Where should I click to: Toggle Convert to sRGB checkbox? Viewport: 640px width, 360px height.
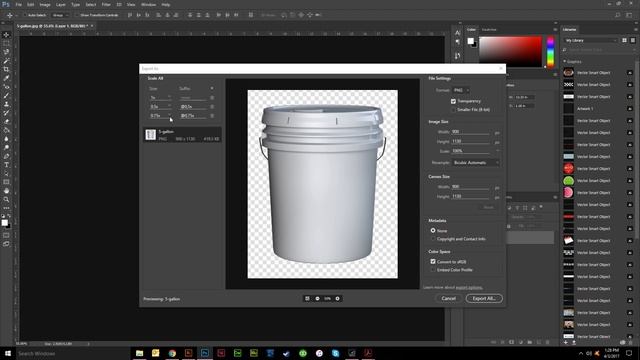pos(433,262)
